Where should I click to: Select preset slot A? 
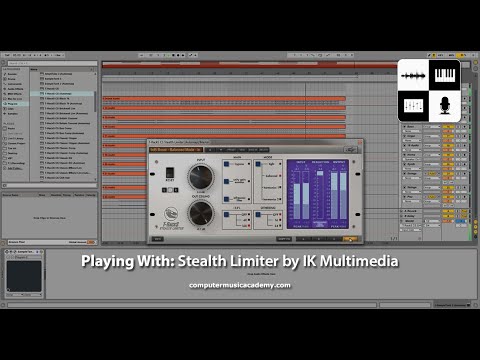pos(303,239)
